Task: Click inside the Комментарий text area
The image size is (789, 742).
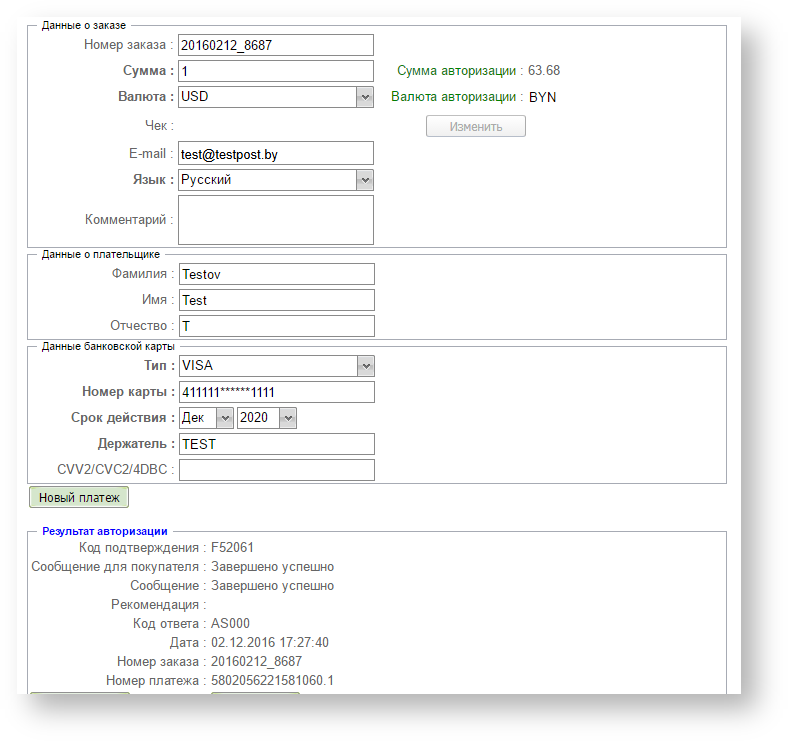Action: click(275, 220)
